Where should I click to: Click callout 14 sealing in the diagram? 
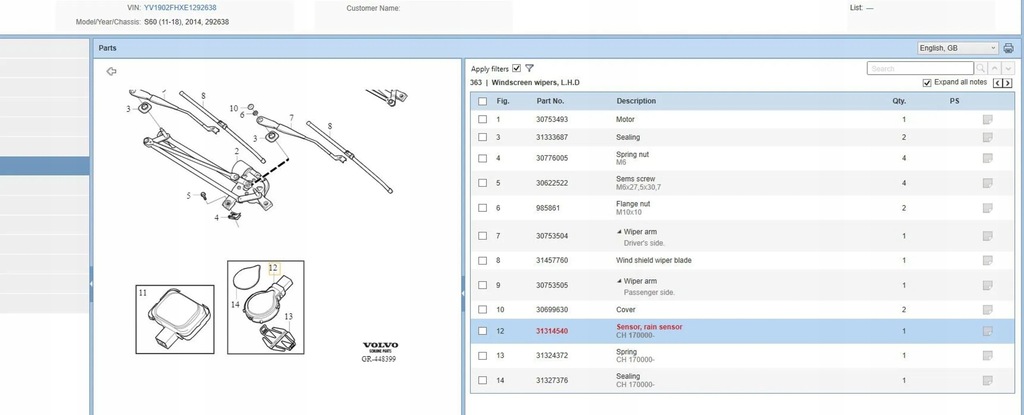(235, 305)
